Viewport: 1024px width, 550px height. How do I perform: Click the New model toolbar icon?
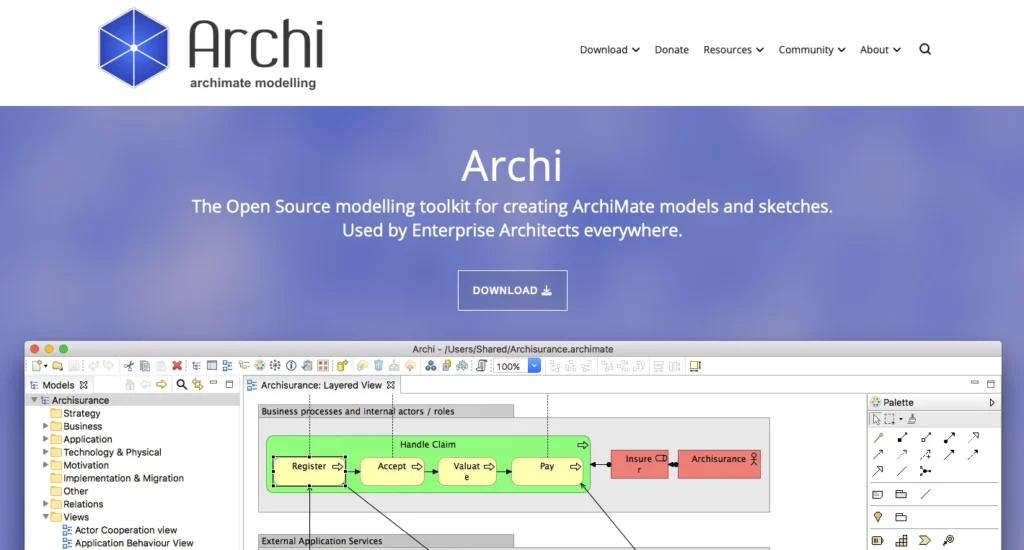[38, 366]
